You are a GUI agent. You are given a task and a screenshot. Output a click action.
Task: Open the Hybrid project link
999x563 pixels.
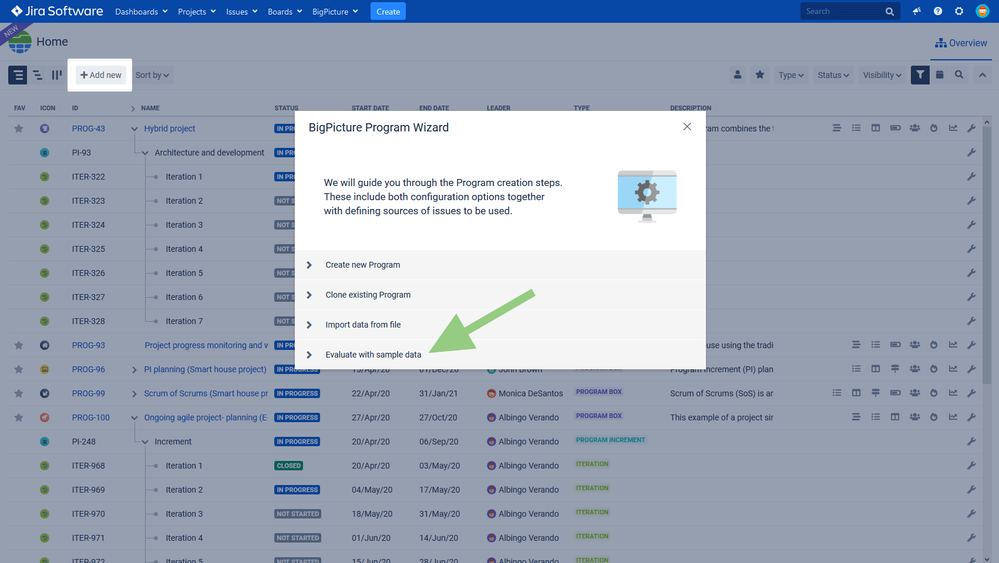tap(169, 129)
